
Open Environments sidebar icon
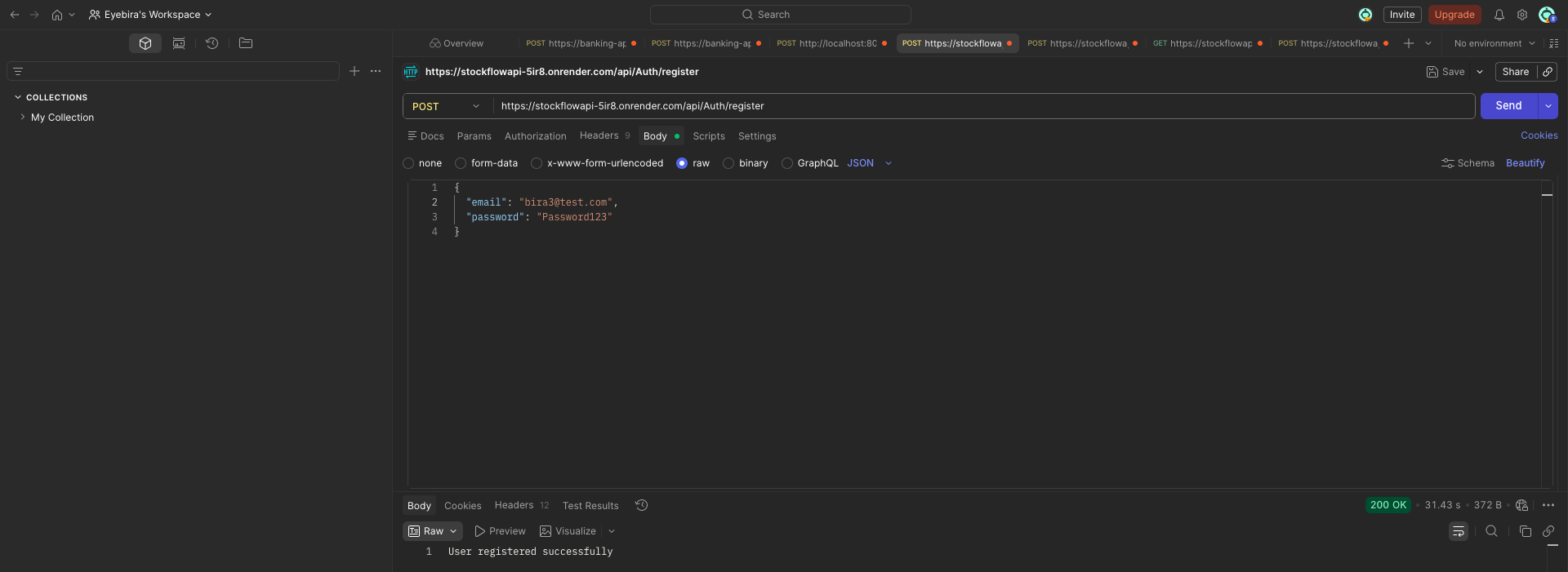pos(179,43)
